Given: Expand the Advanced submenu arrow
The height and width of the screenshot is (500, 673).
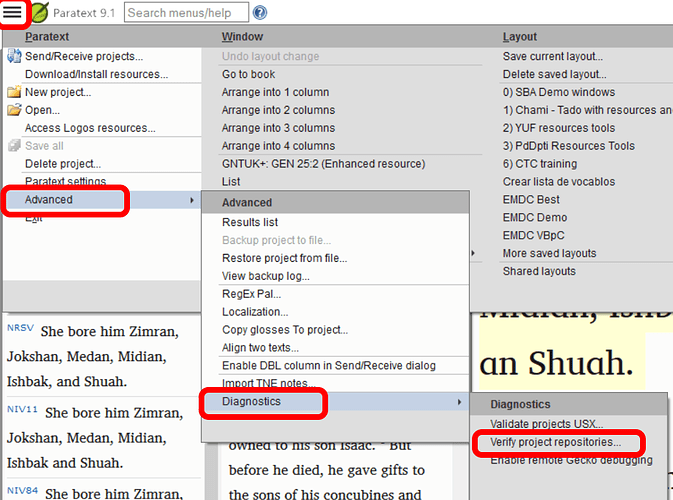Looking at the screenshot, I should pyautogui.click(x=192, y=200).
